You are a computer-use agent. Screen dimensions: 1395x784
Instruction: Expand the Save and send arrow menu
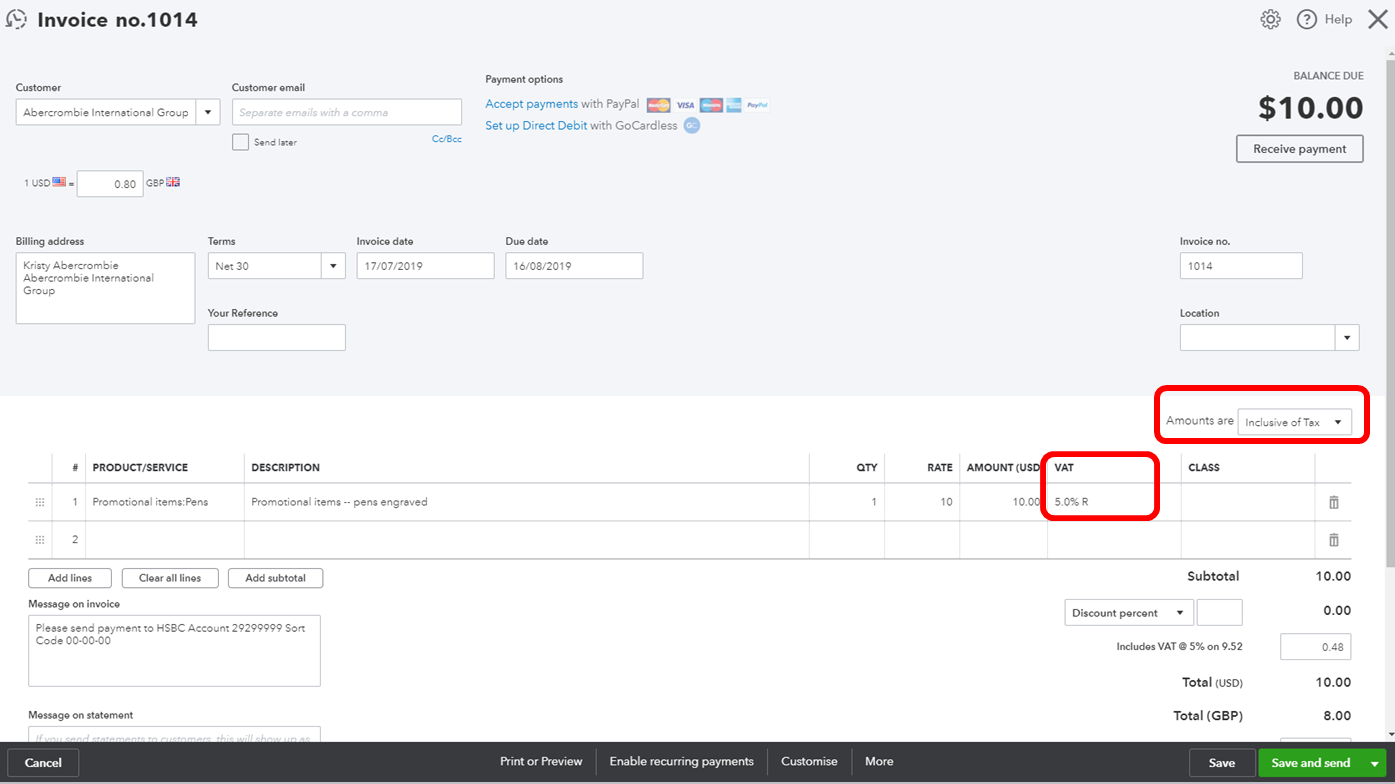[x=1374, y=763]
